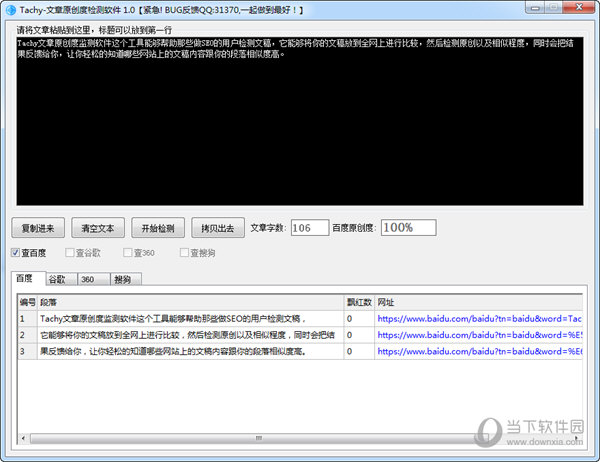Click the 清空文本 button
The width and height of the screenshot is (600, 462).
tap(98, 228)
